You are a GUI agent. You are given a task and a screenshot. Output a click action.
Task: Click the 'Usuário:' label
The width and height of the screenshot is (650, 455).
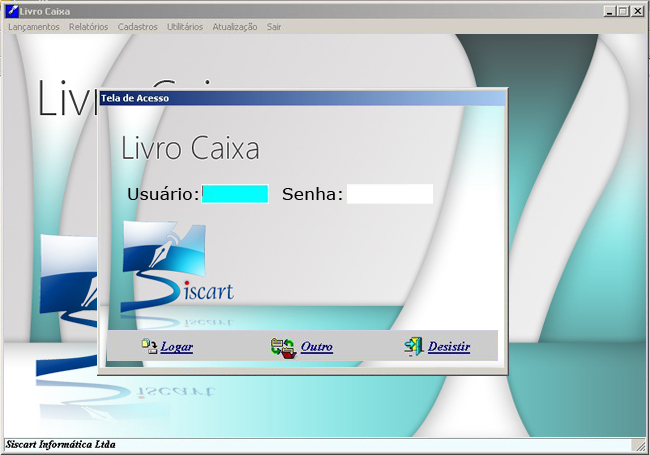(163, 194)
